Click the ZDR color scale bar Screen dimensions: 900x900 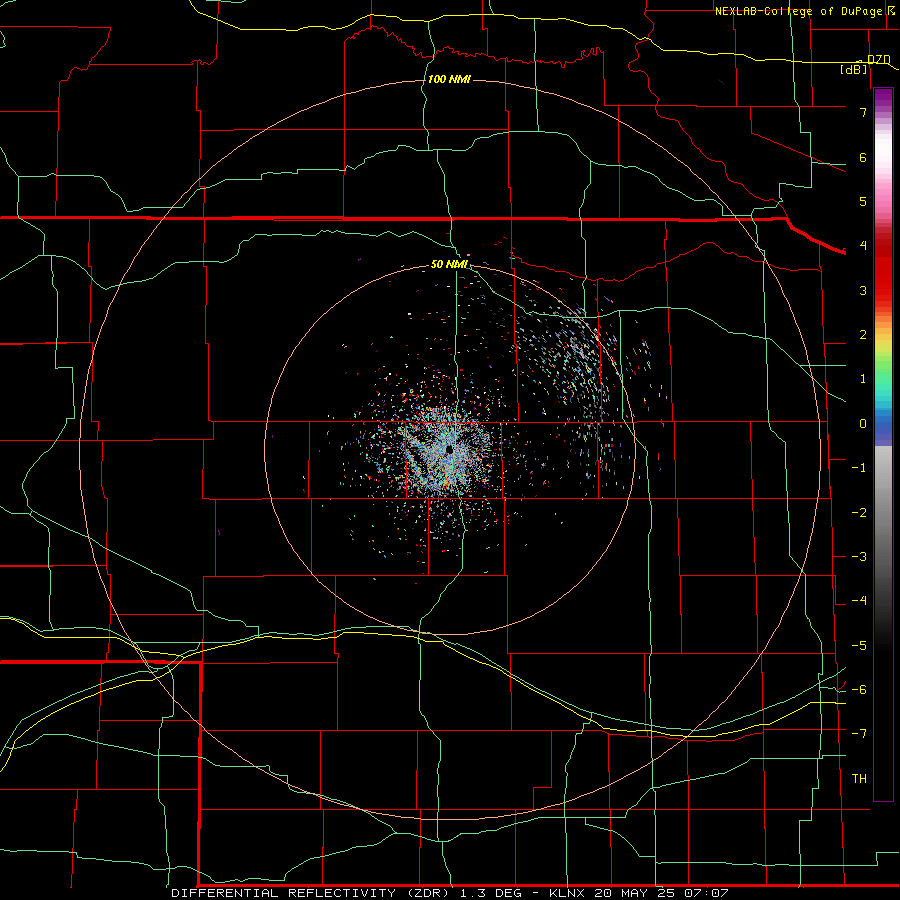pyautogui.click(x=883, y=444)
